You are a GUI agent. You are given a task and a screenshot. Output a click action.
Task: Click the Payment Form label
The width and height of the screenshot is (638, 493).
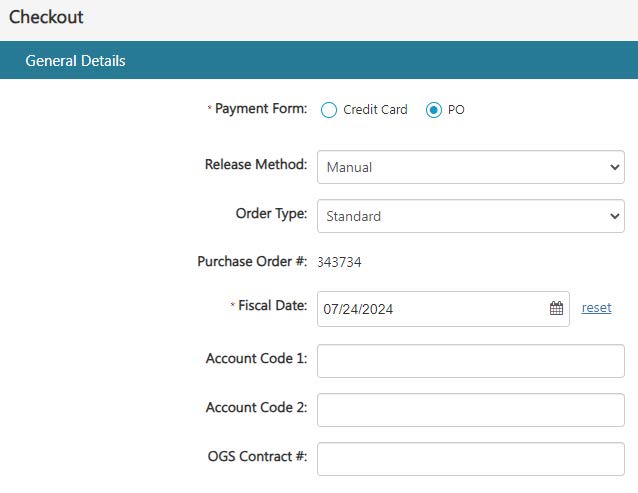click(x=261, y=109)
